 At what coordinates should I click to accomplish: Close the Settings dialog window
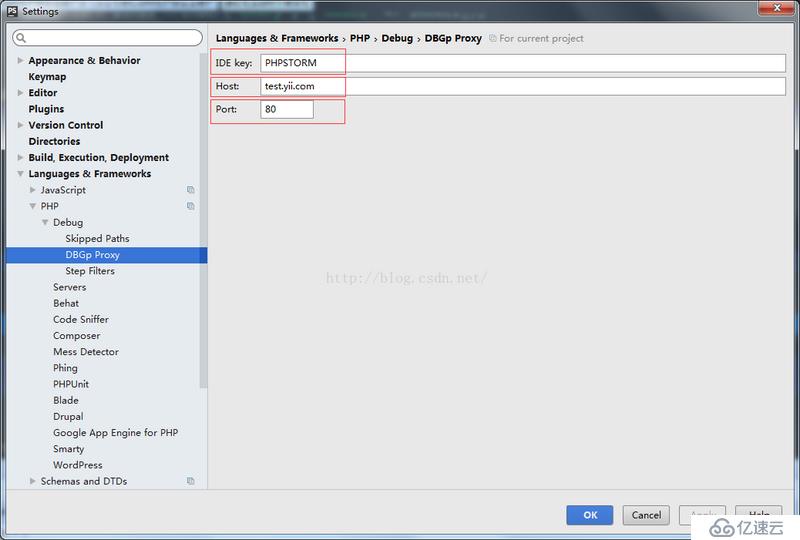[777, 8]
